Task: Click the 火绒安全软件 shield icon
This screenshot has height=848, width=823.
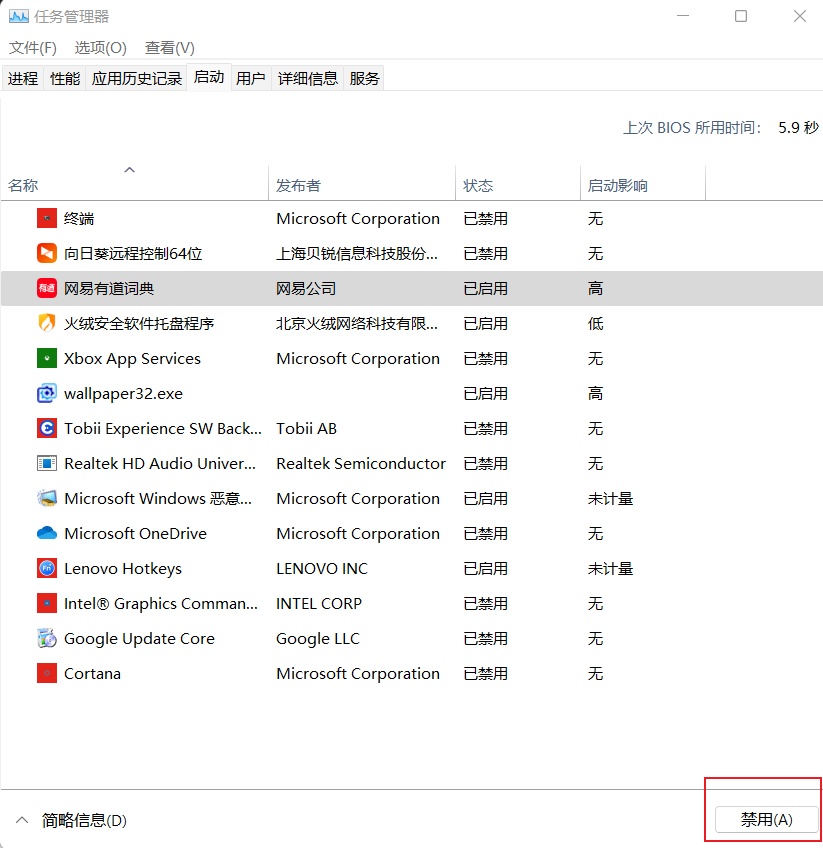Action: 47,323
